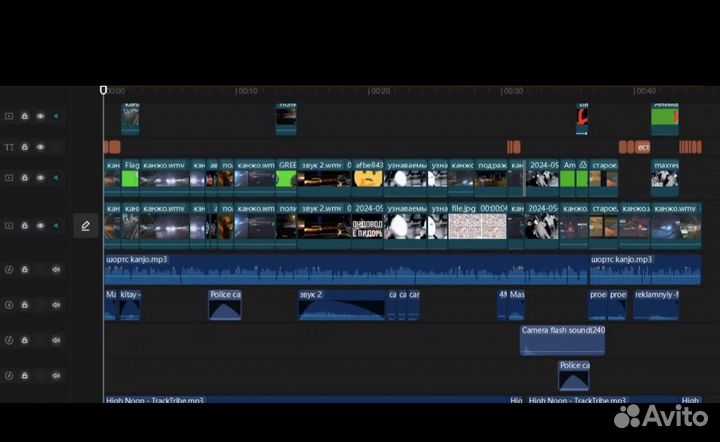The height and width of the screenshot is (442, 720).
Task: Lock the Camera flash sound audio track
Action: (x=25, y=340)
